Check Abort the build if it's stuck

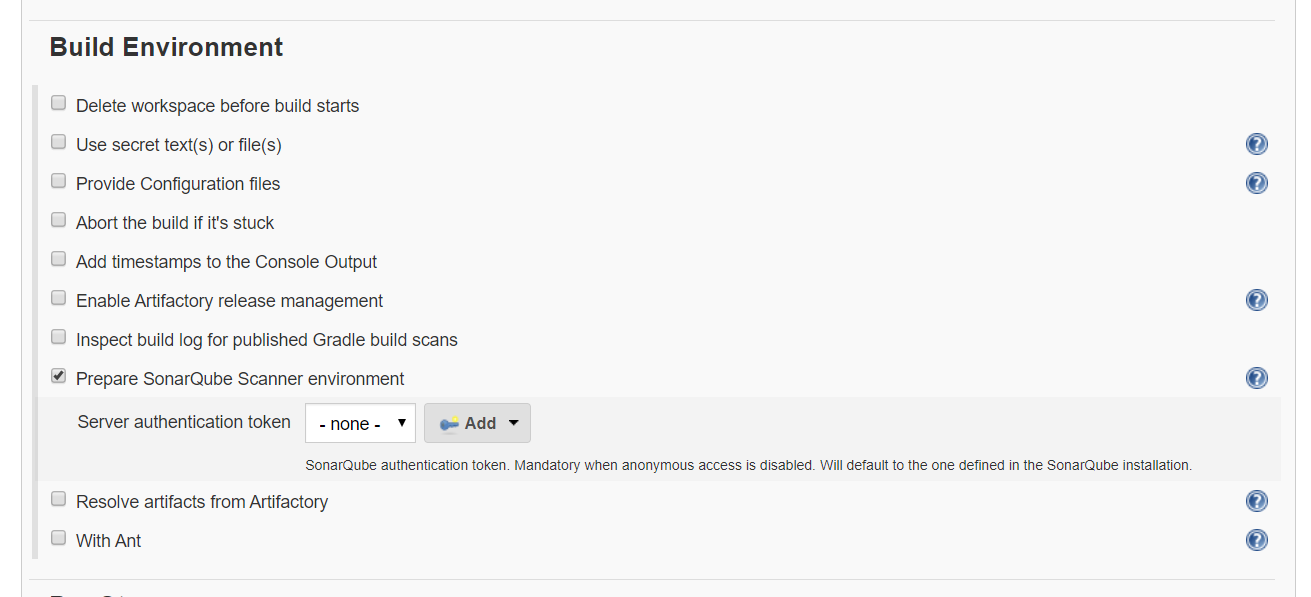[x=59, y=220]
